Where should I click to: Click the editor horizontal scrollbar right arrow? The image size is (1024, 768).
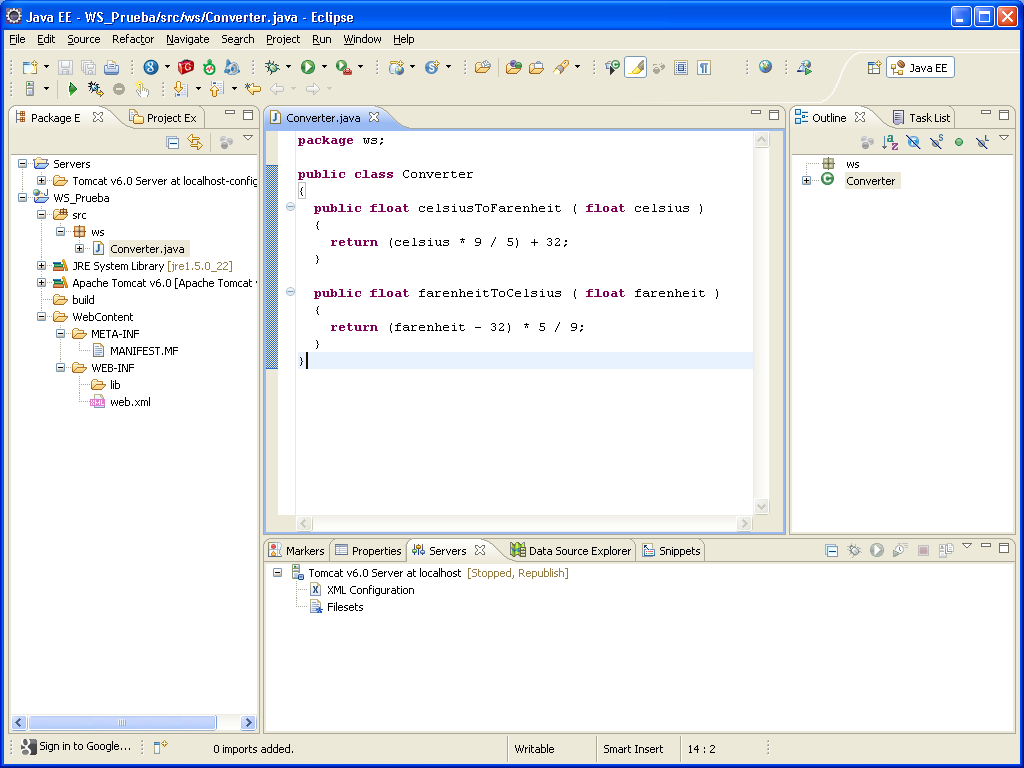click(744, 523)
